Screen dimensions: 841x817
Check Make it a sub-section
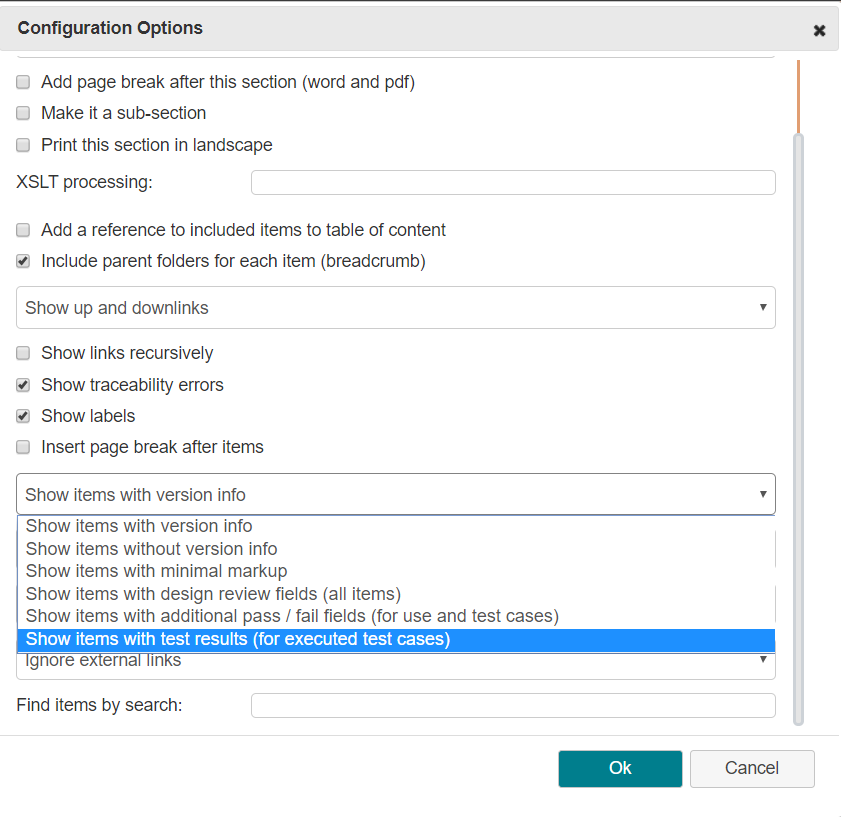23,113
